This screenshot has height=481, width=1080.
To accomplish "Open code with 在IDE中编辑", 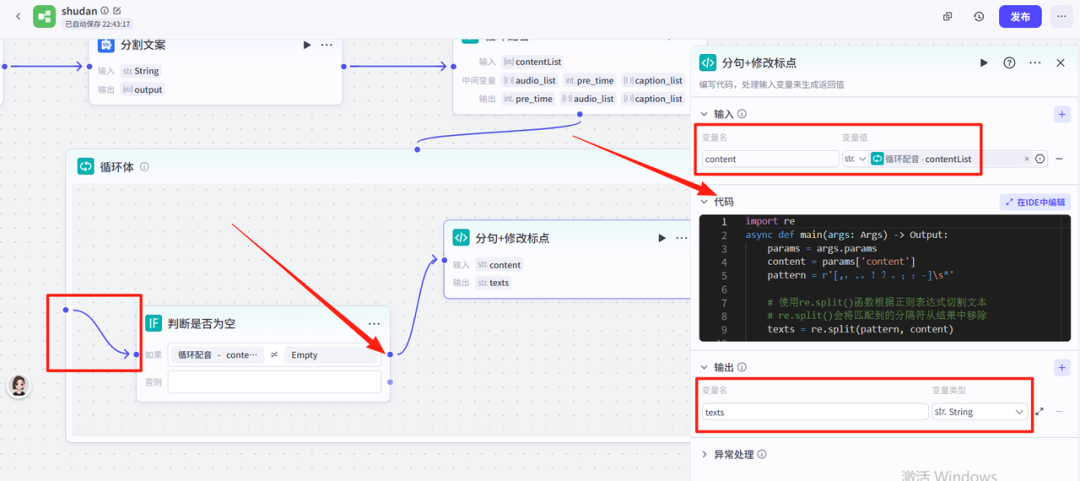I will point(1035,202).
